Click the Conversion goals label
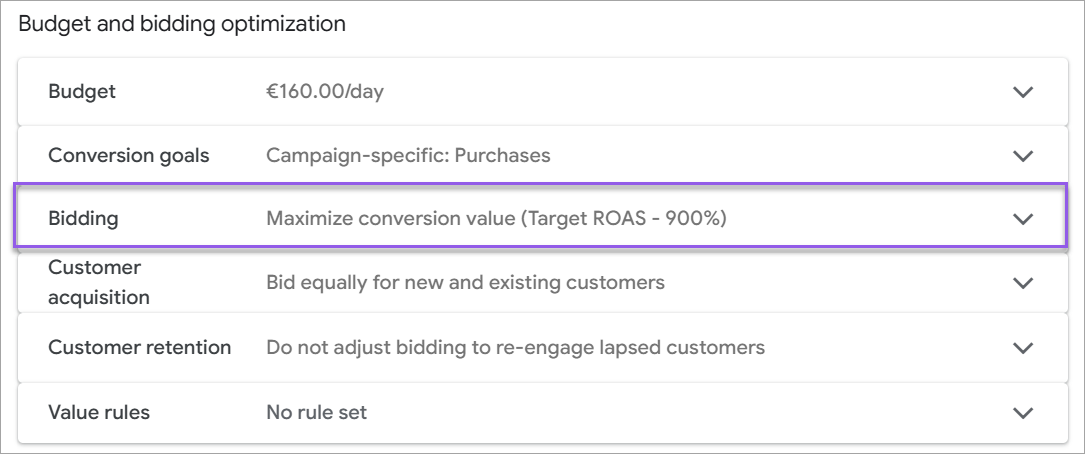 (129, 156)
